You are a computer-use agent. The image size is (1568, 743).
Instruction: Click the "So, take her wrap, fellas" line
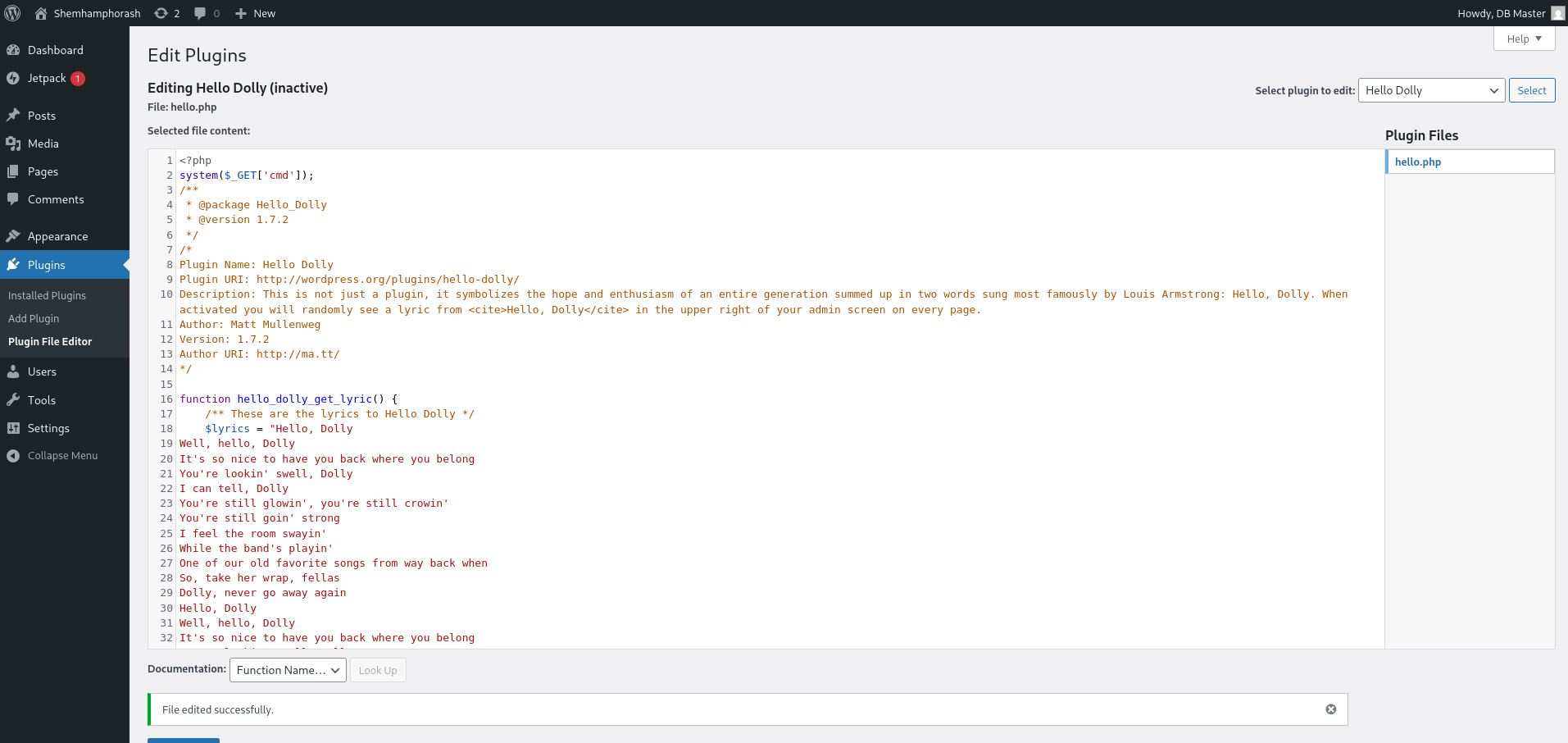[x=260, y=577]
